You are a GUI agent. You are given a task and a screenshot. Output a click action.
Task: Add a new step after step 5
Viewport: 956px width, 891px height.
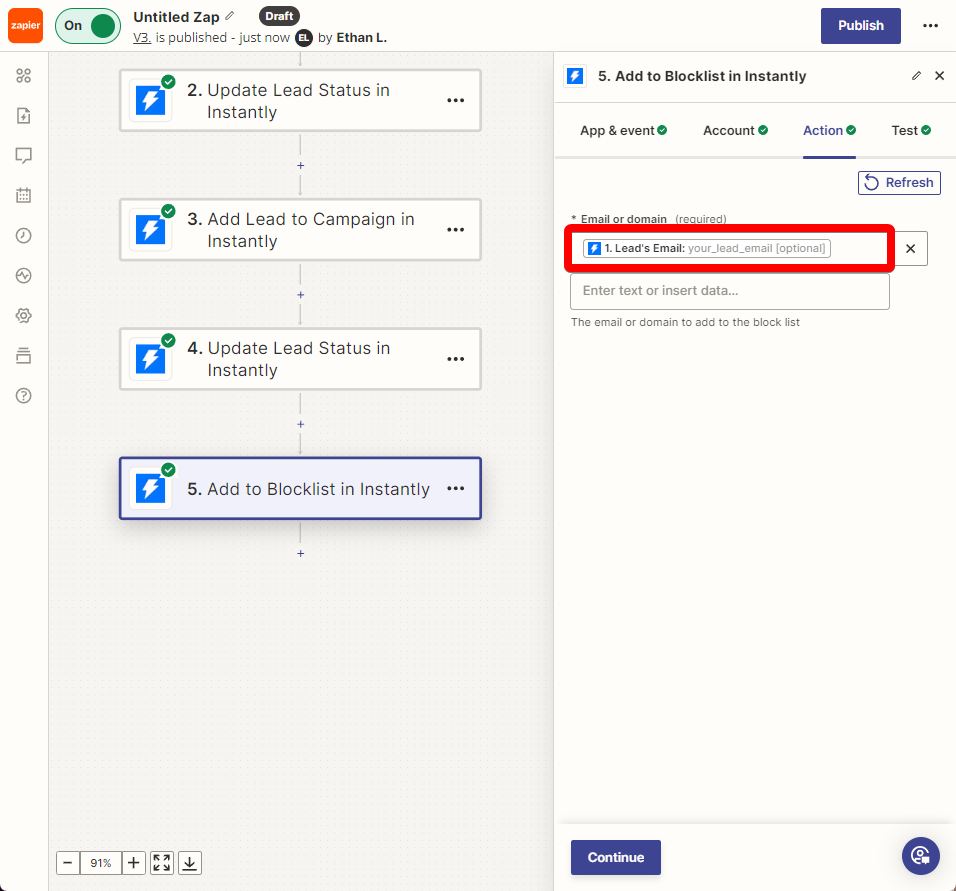pyautogui.click(x=301, y=553)
